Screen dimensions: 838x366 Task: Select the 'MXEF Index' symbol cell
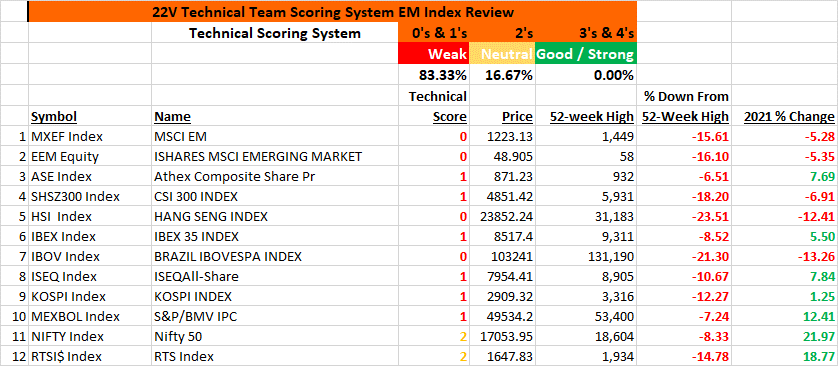(x=90, y=137)
